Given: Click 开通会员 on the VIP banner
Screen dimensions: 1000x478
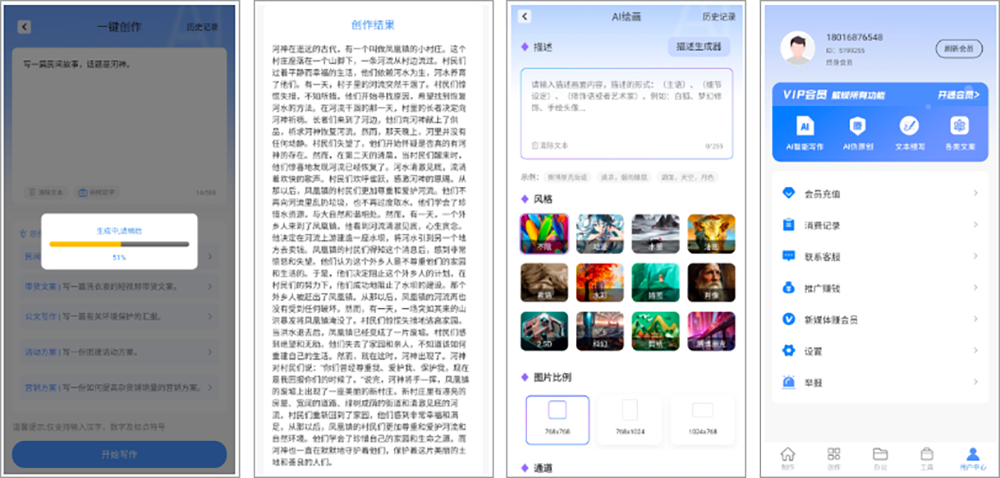Looking at the screenshot, I should coord(958,95).
